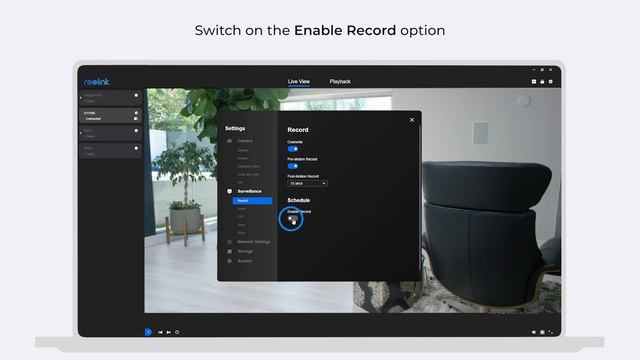Click the circular refresh icon in the bottom toolbar
The width and height of the screenshot is (640, 360).
[177, 332]
